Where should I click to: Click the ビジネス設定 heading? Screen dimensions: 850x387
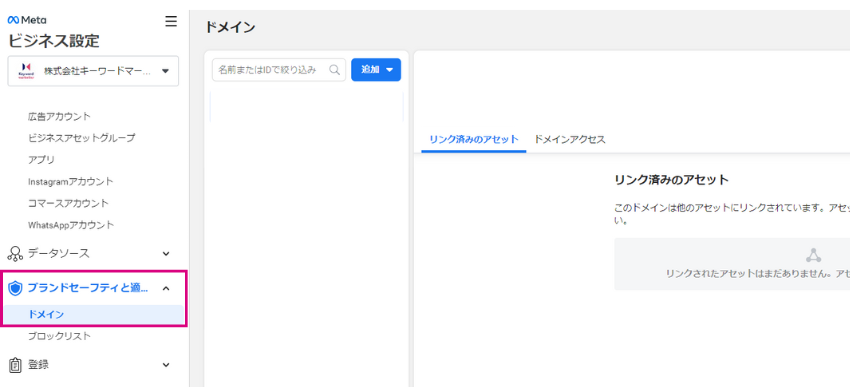(x=54, y=41)
